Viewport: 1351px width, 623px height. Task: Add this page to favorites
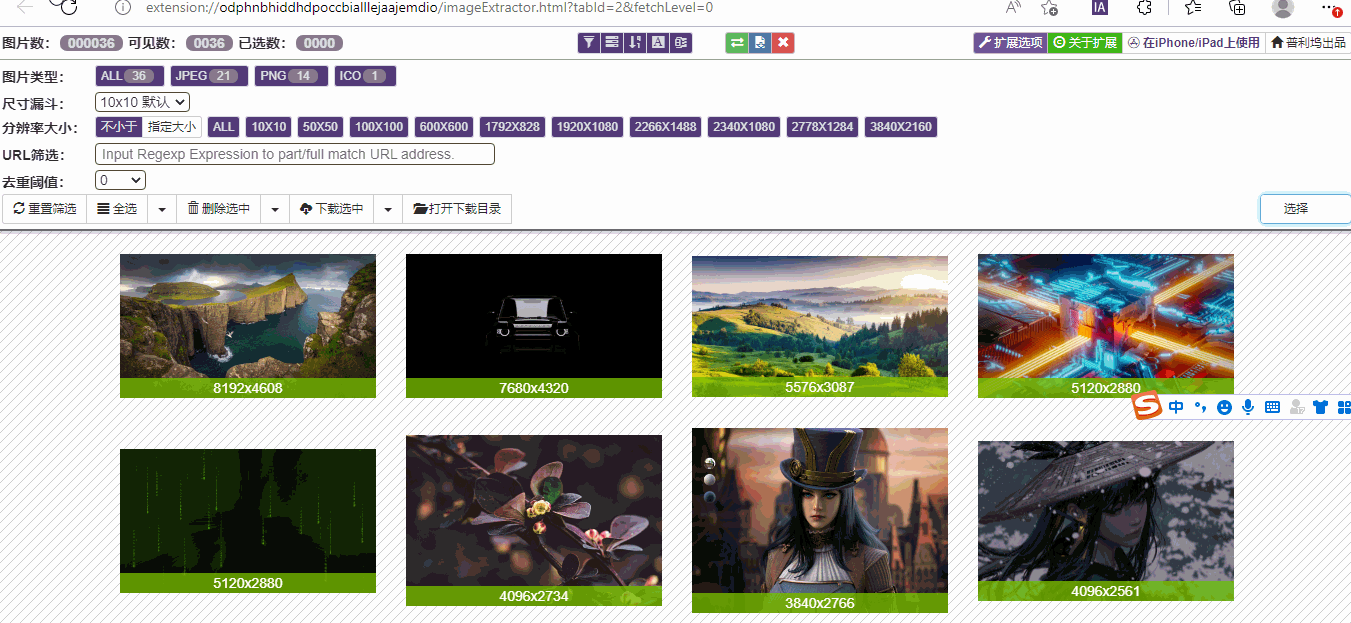click(x=1049, y=7)
